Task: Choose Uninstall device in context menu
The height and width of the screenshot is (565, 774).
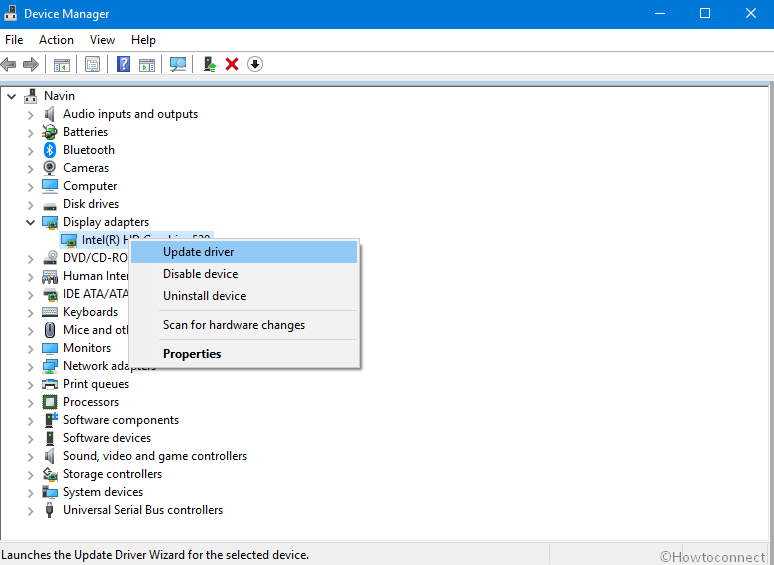Action: point(244,296)
